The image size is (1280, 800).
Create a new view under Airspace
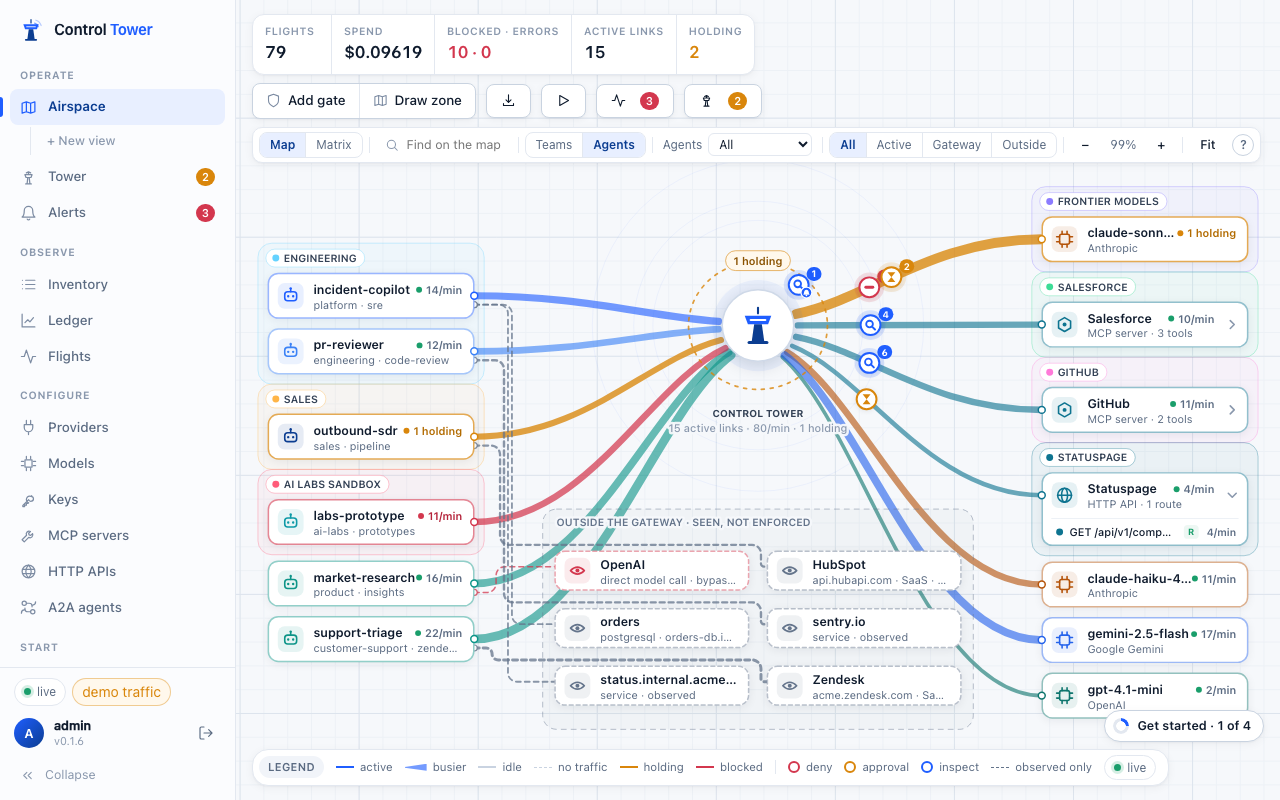click(81, 141)
